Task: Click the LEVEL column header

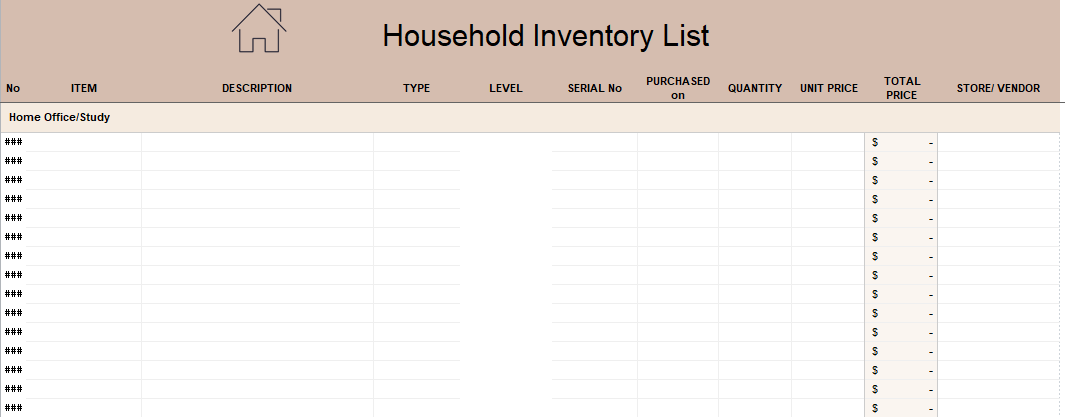Action: (506, 88)
